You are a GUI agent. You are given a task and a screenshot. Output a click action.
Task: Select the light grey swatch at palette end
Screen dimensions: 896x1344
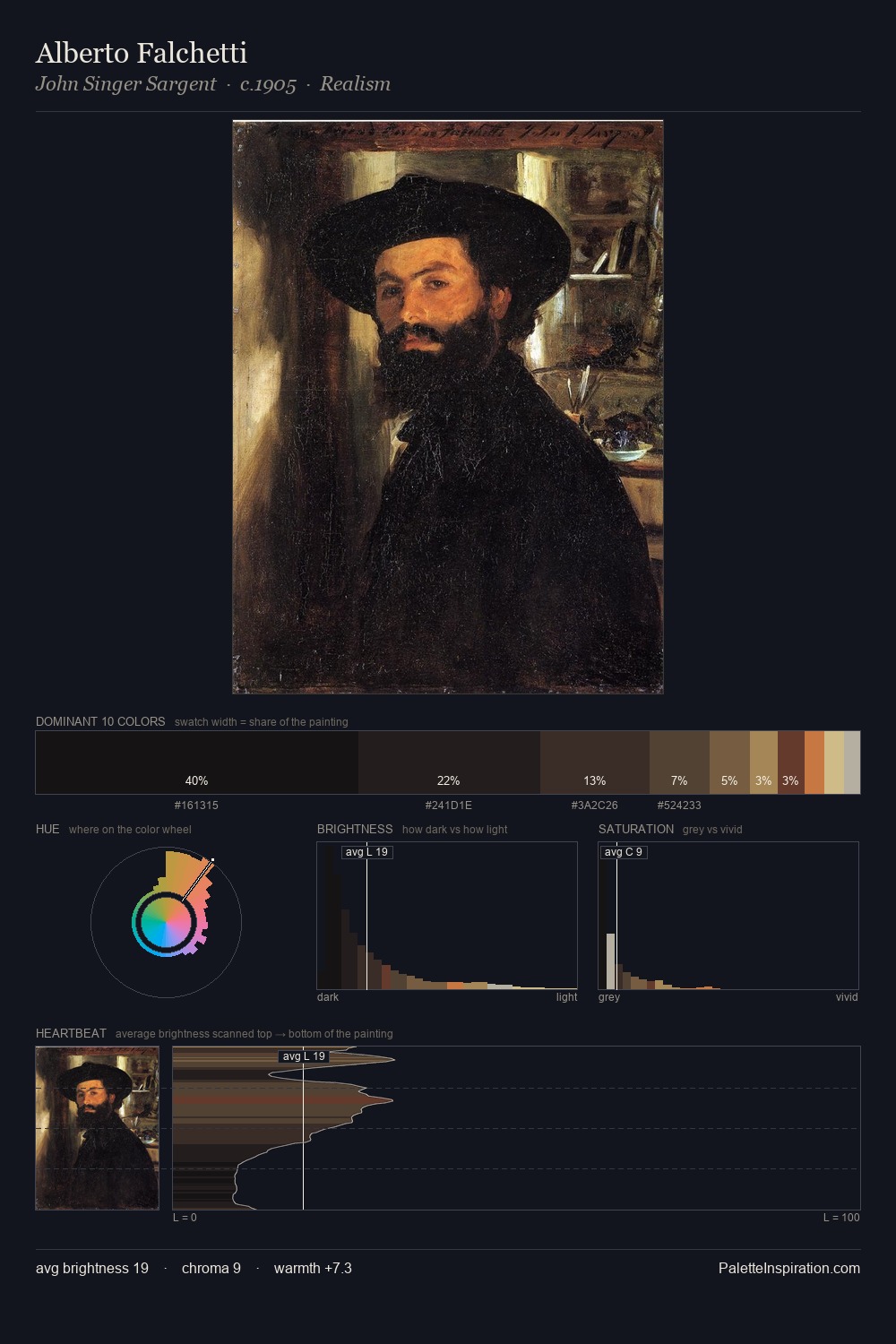coord(852,762)
